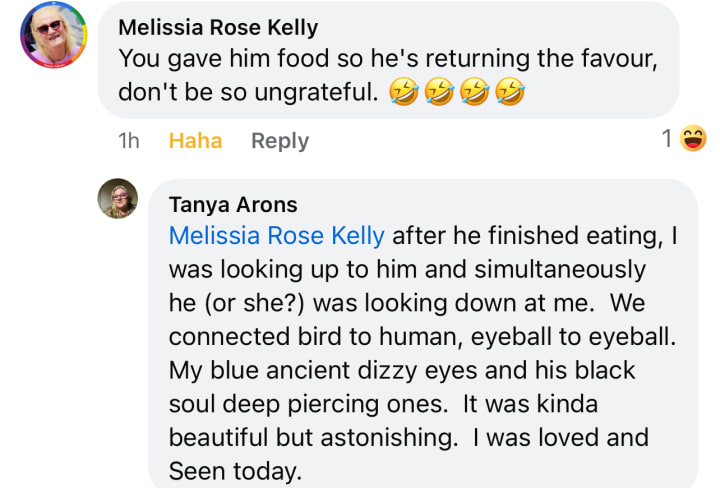View the reaction count number 1
The width and height of the screenshot is (720, 488).
click(667, 140)
